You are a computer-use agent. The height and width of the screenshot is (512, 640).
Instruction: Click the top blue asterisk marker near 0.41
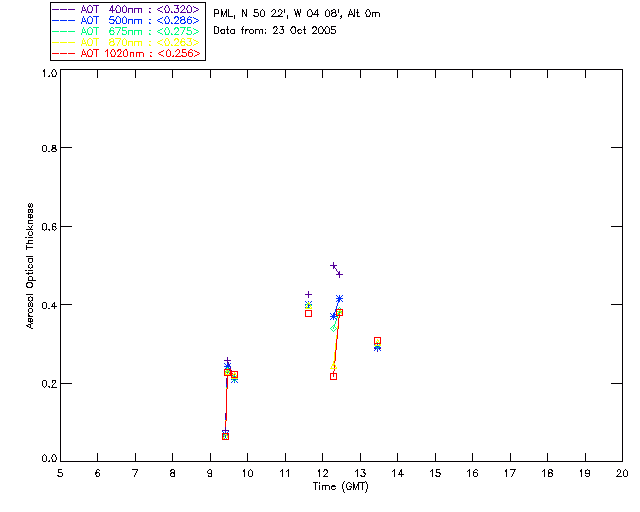(339, 298)
